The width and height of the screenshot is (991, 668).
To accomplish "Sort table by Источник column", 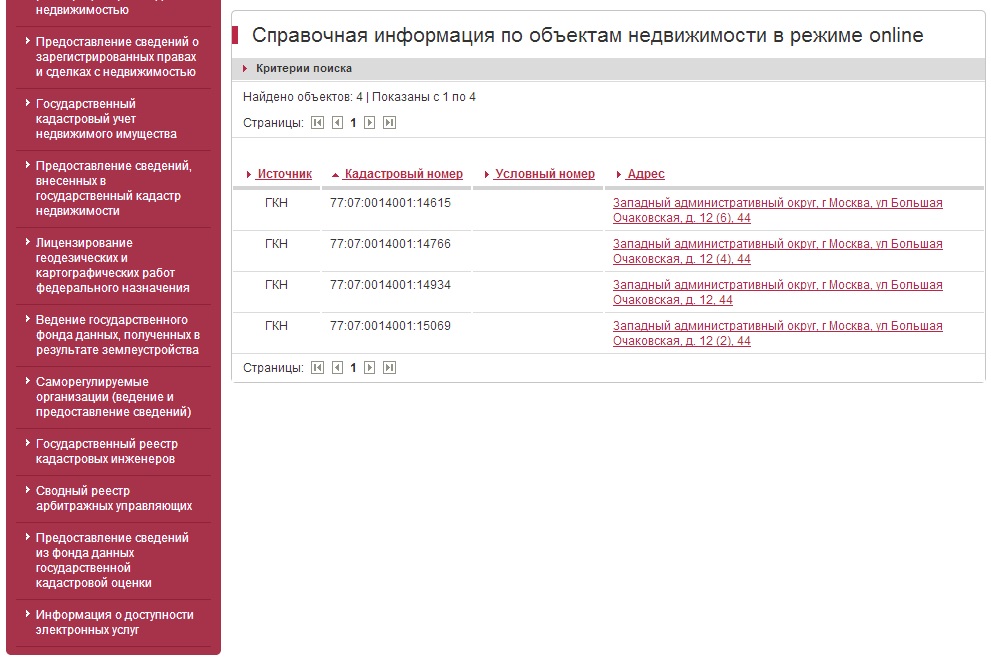I will click(x=284, y=174).
